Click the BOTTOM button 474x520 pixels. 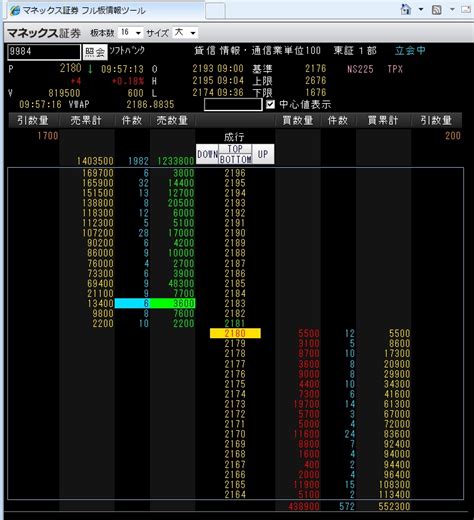pyautogui.click(x=235, y=159)
